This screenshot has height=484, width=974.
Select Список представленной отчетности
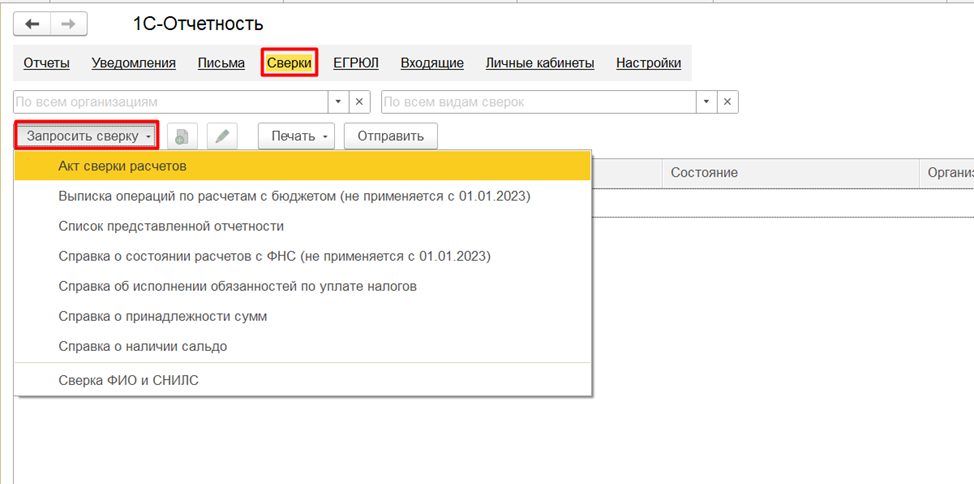(303, 226)
